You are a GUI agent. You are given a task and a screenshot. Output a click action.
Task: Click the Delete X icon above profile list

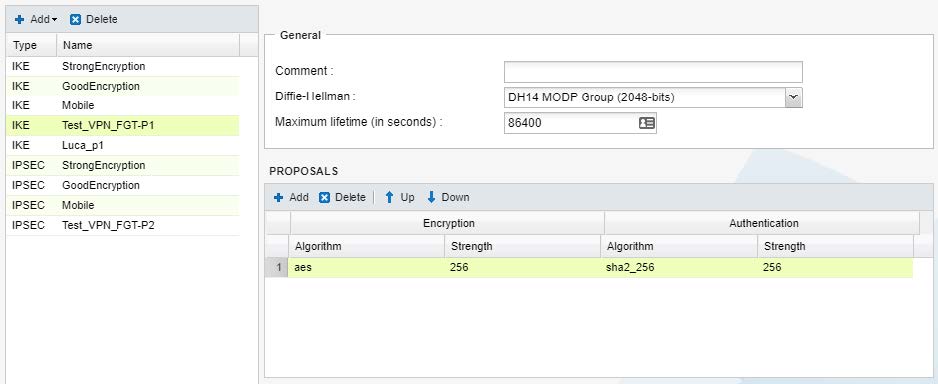pos(75,19)
